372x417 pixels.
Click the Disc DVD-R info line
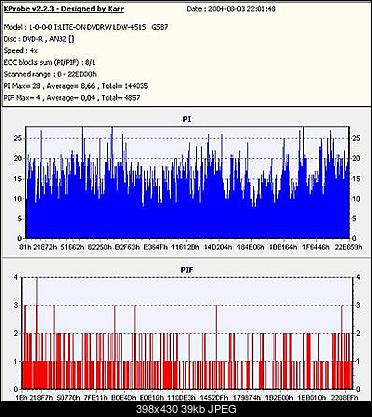[x=39, y=39]
